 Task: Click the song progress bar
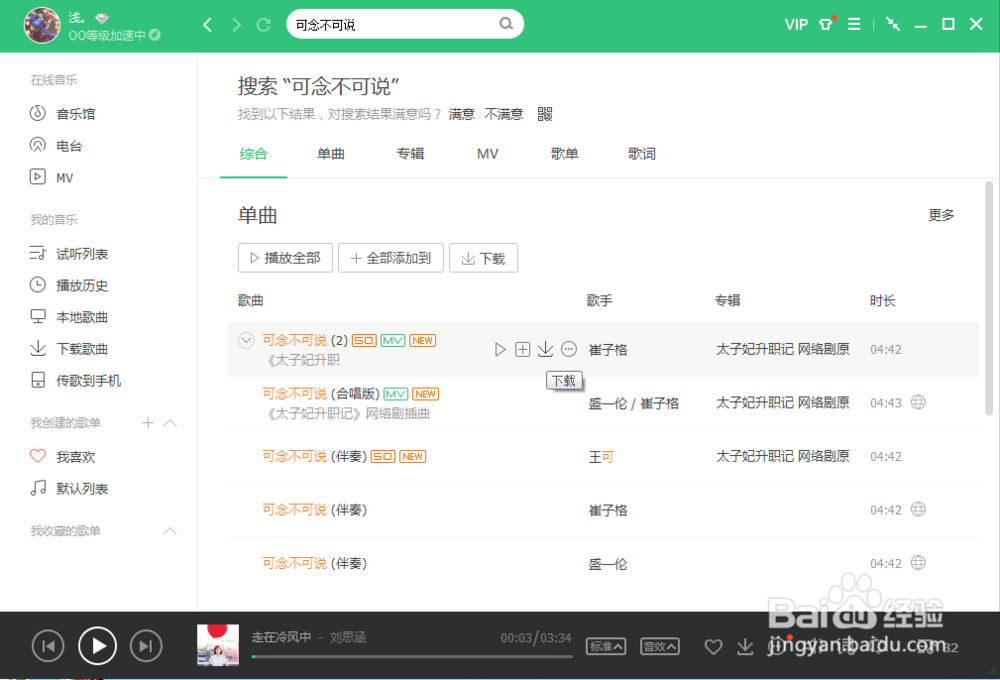(x=410, y=658)
